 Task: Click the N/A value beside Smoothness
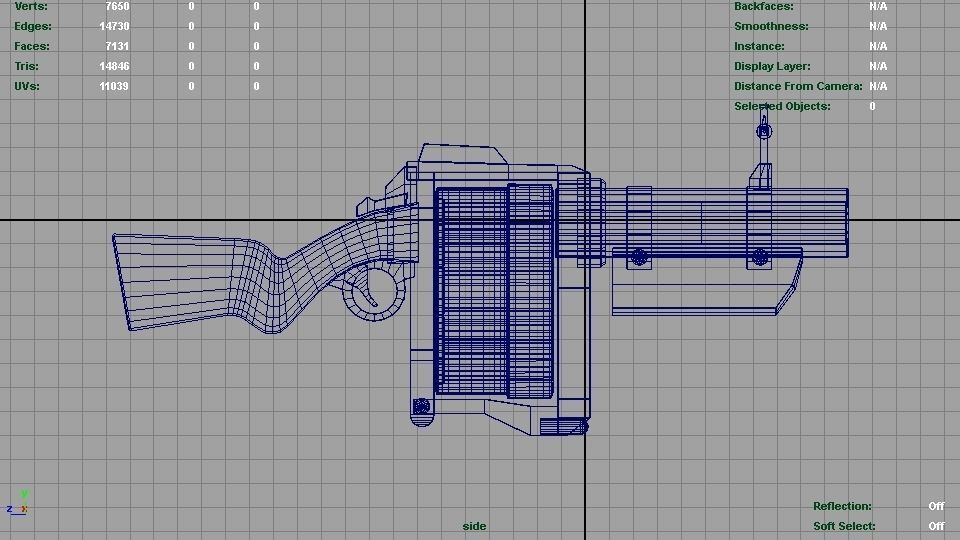[x=878, y=26]
